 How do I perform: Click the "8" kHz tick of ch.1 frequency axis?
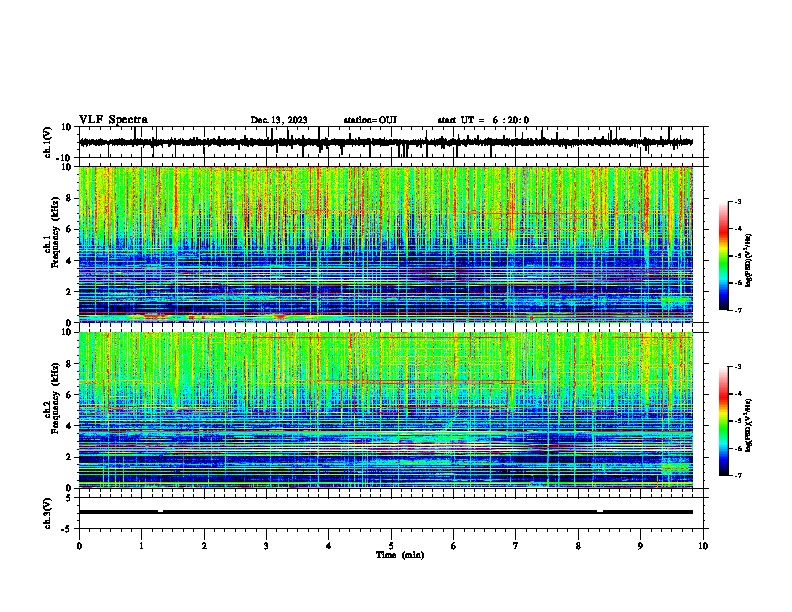(x=69, y=198)
